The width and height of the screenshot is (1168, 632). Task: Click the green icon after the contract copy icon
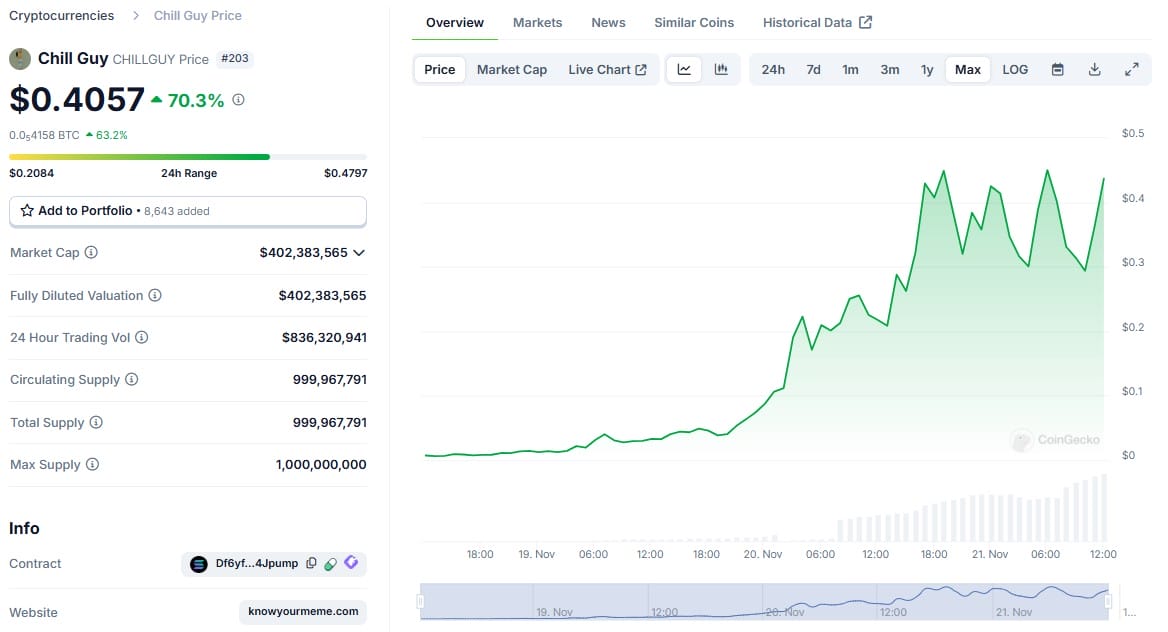[x=331, y=563]
